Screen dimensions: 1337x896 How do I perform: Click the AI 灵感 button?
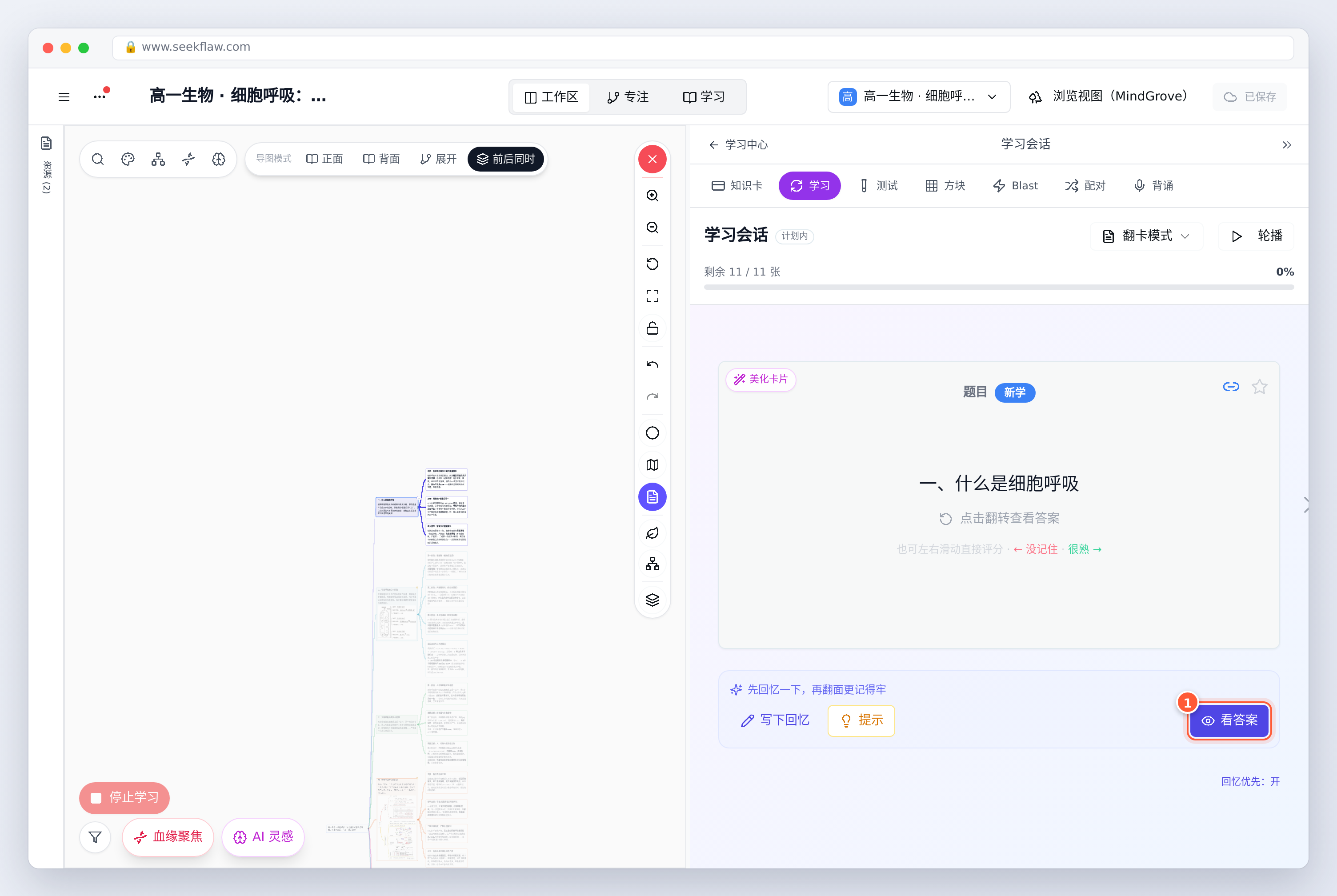[263, 837]
